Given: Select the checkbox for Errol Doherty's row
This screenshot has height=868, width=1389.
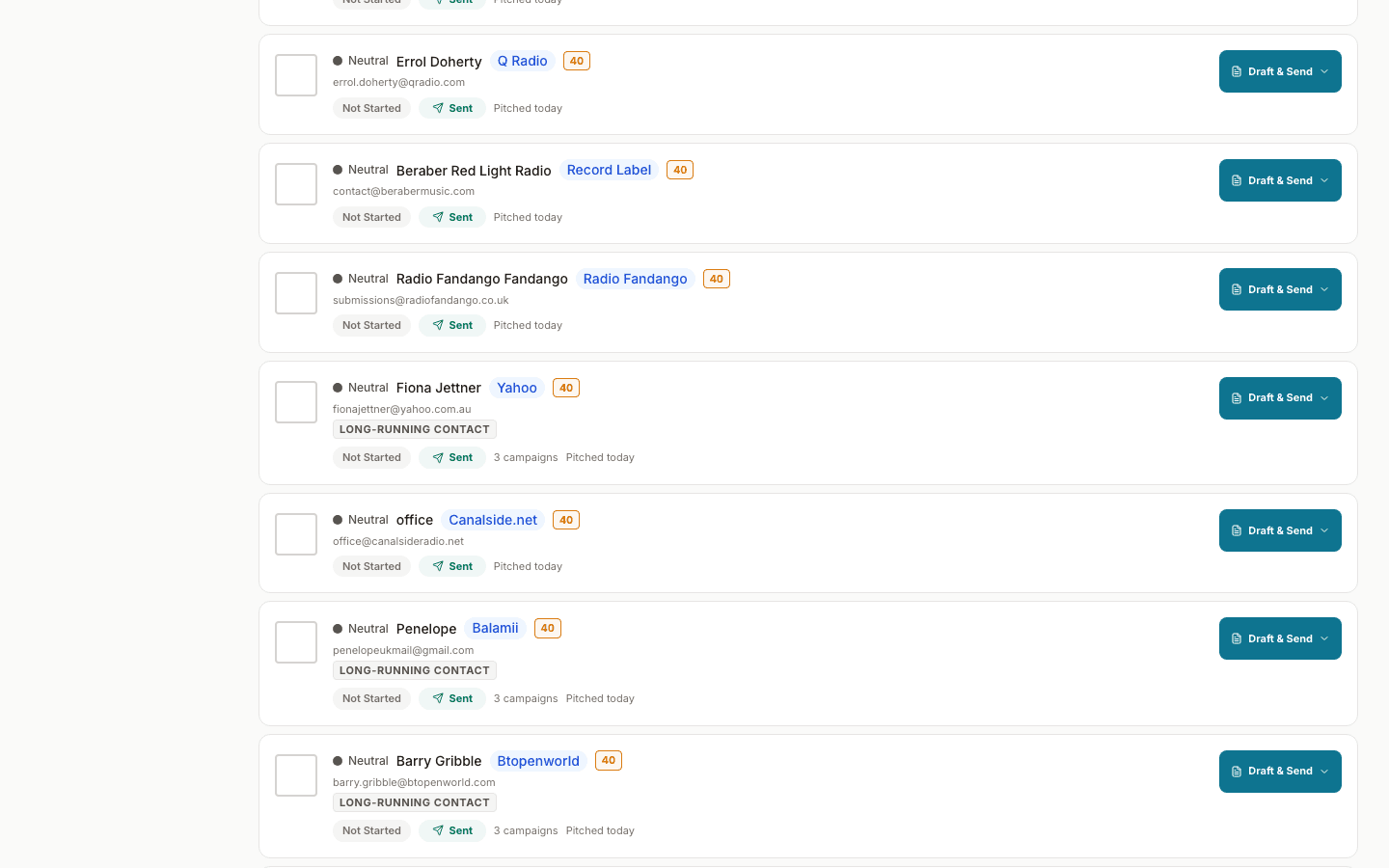Looking at the screenshot, I should click(295, 74).
